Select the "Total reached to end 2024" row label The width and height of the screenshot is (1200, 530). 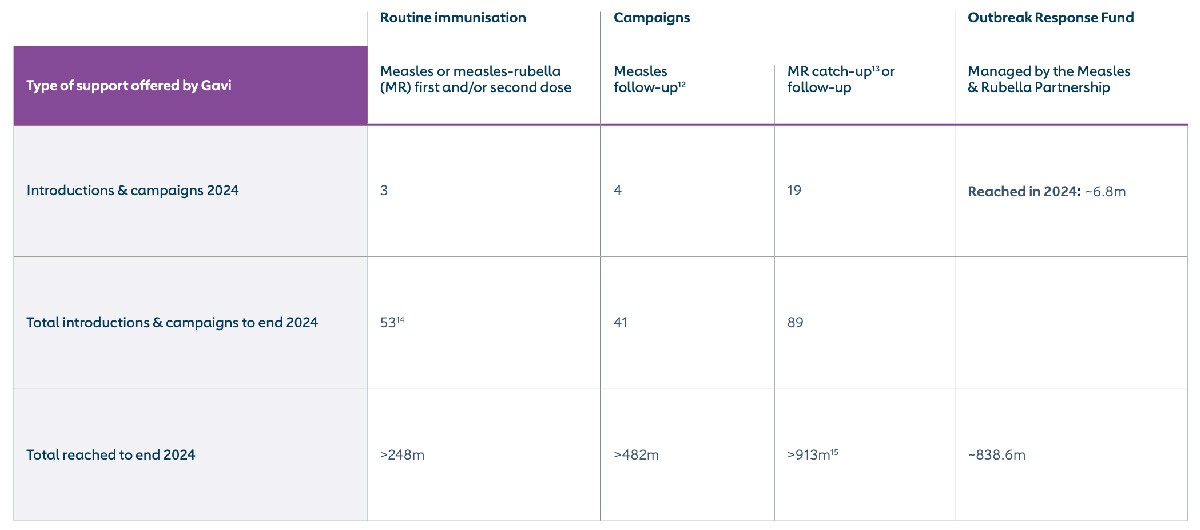point(111,455)
